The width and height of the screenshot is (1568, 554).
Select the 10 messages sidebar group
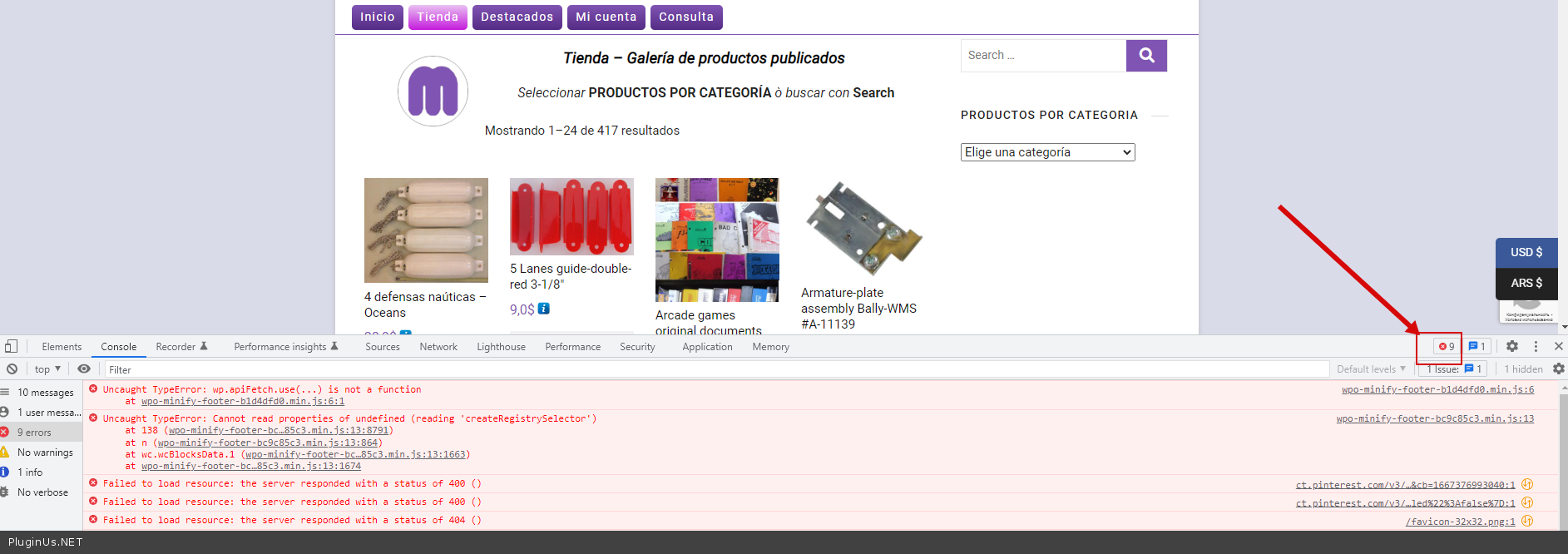[42, 393]
